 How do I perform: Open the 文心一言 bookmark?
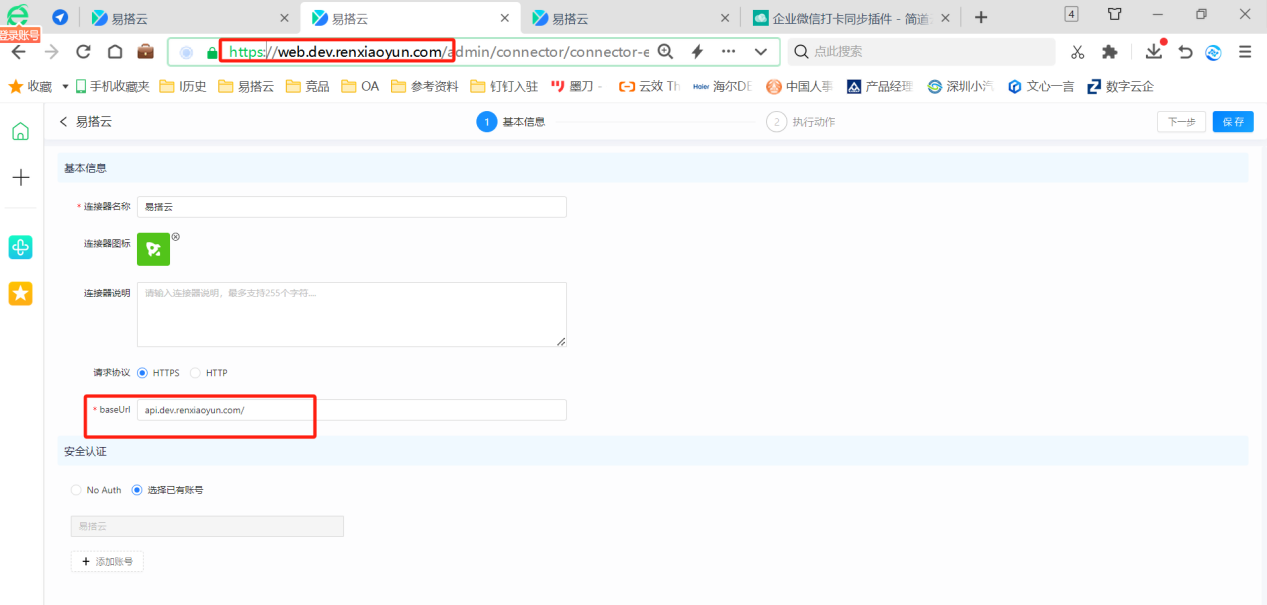(1041, 86)
